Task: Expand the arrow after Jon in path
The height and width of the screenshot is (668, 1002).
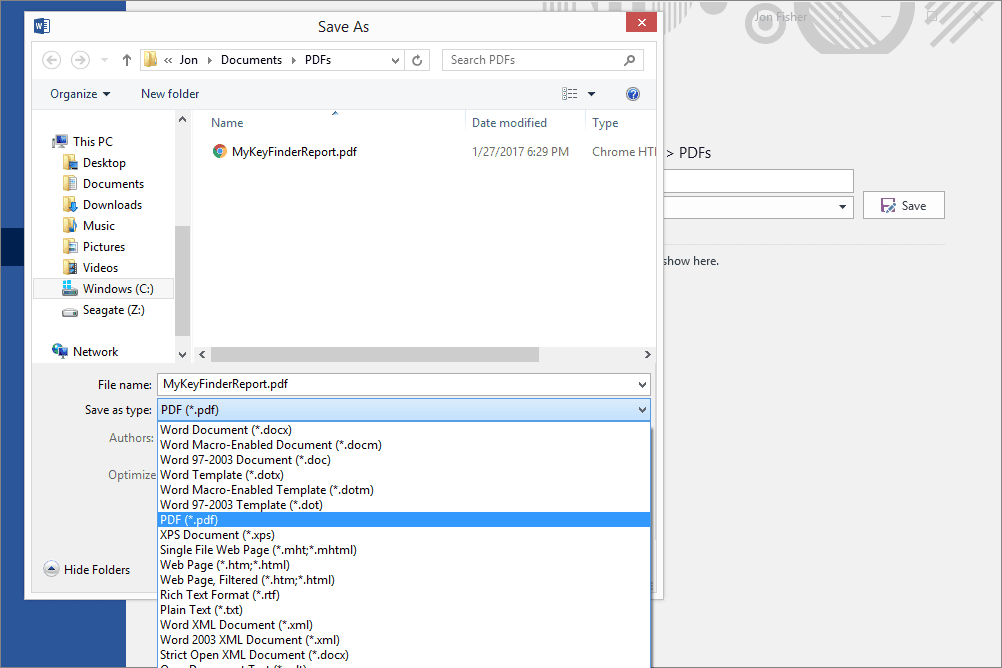Action: pos(210,60)
